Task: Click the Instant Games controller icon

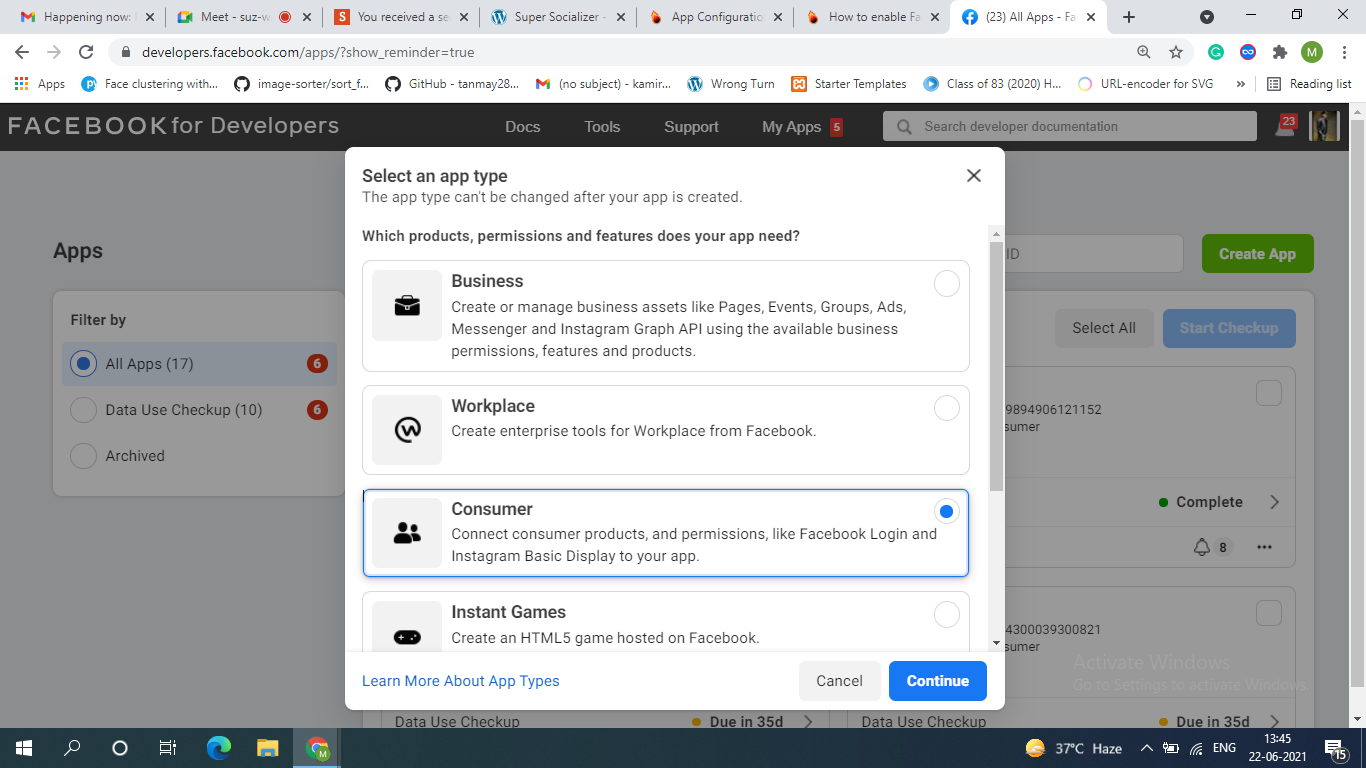Action: 407,636
